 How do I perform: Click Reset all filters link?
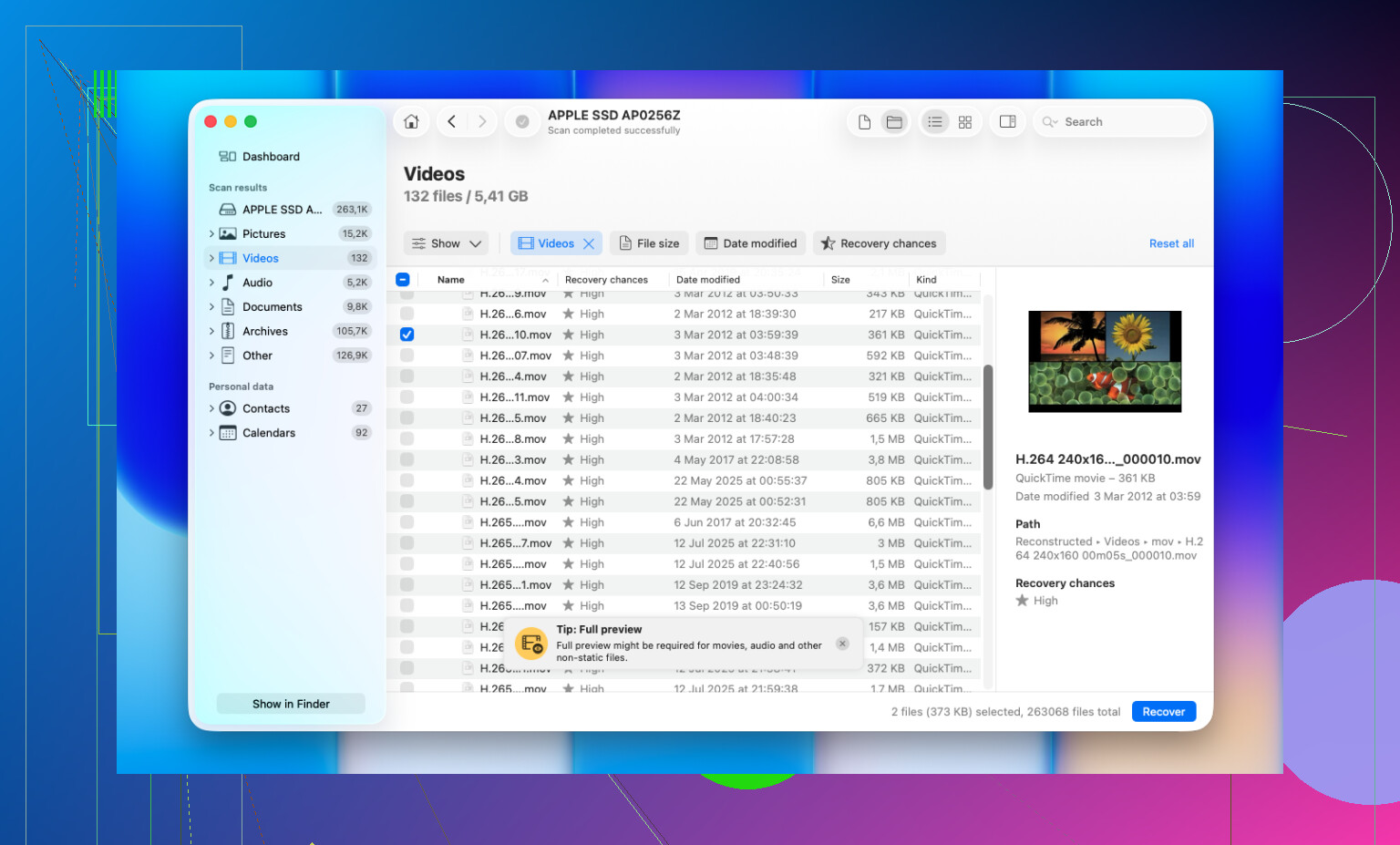tap(1171, 243)
